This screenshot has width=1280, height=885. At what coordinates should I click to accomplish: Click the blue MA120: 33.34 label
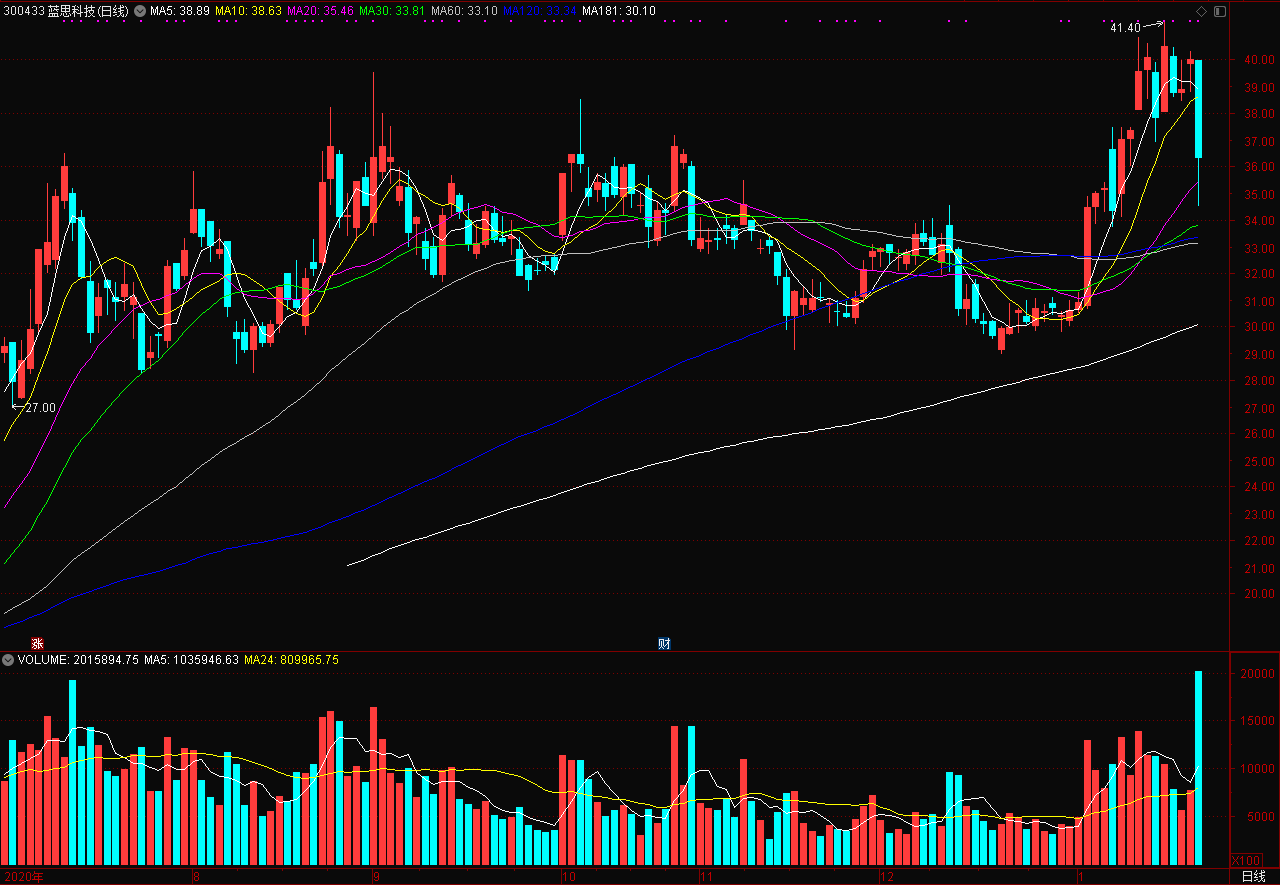pos(539,11)
